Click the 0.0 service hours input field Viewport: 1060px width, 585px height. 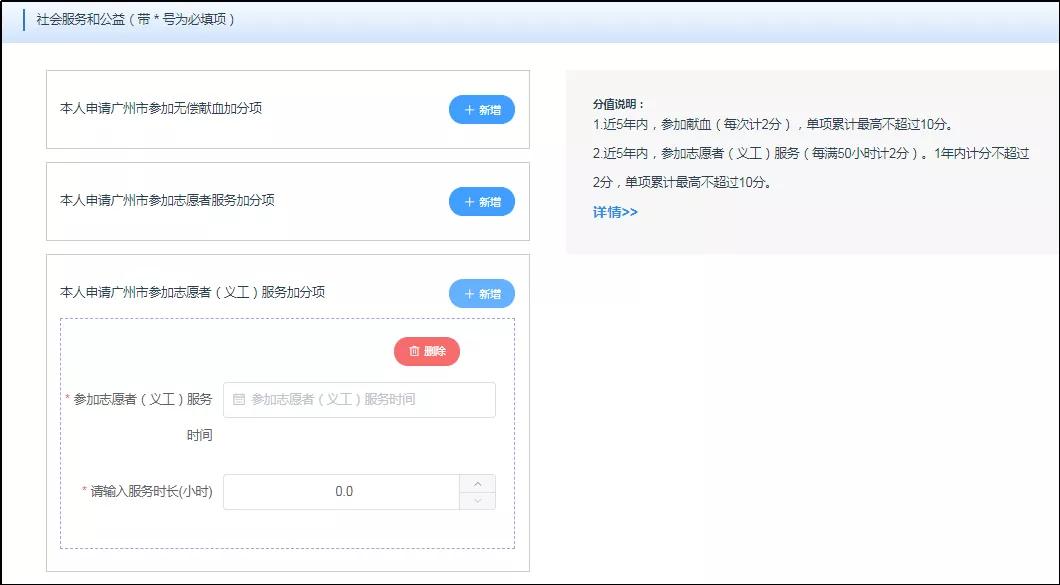(x=345, y=491)
